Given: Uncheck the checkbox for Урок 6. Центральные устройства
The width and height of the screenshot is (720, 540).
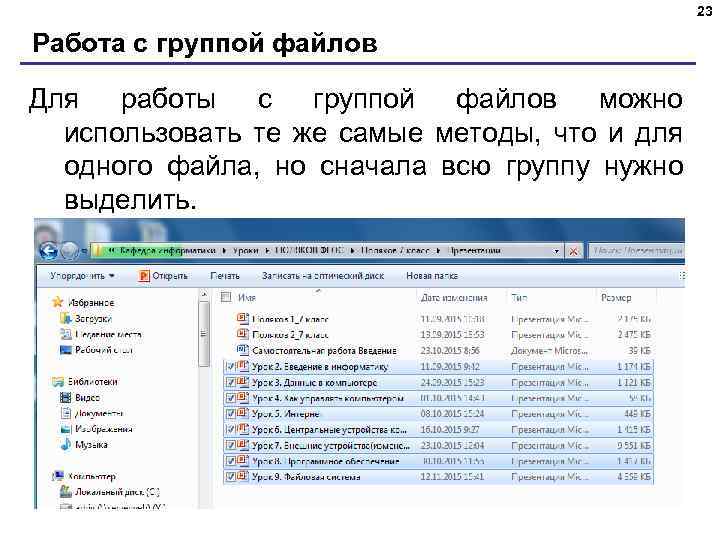Looking at the screenshot, I should pyautogui.click(x=231, y=430).
